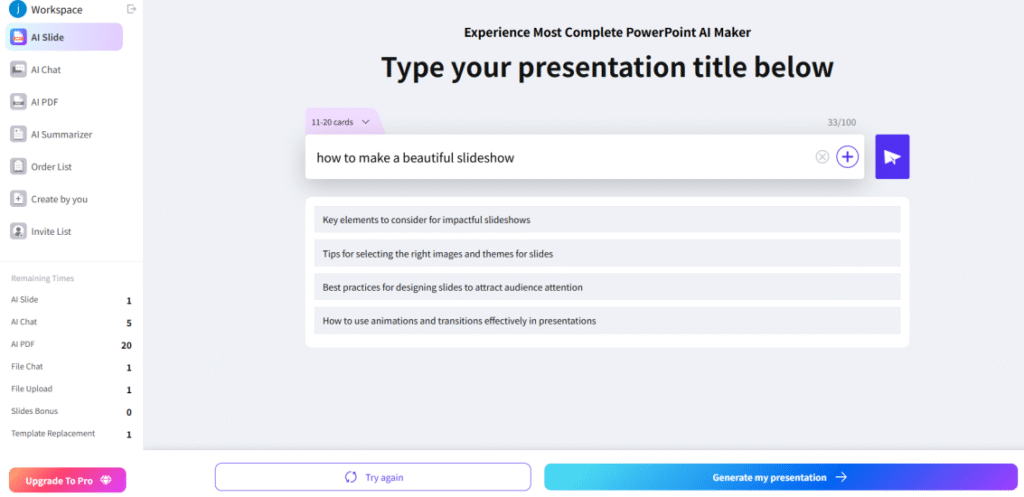Screen dimensions: 1024x497
Task: Focus the presentation title input field
Action: click(x=560, y=157)
